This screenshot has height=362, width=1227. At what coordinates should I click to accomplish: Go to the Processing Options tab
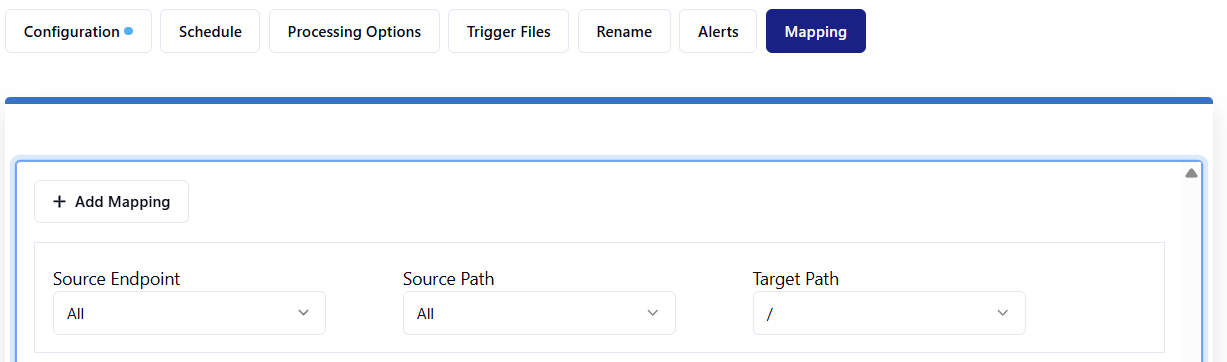tap(354, 31)
